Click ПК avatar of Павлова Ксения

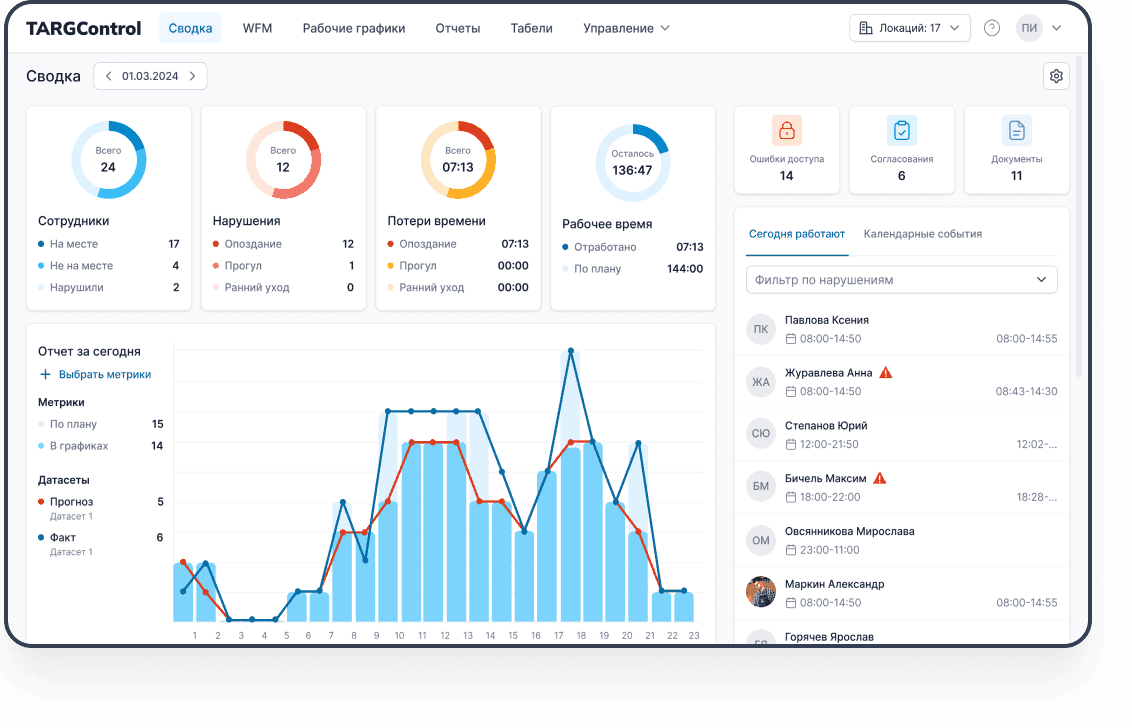[761, 329]
